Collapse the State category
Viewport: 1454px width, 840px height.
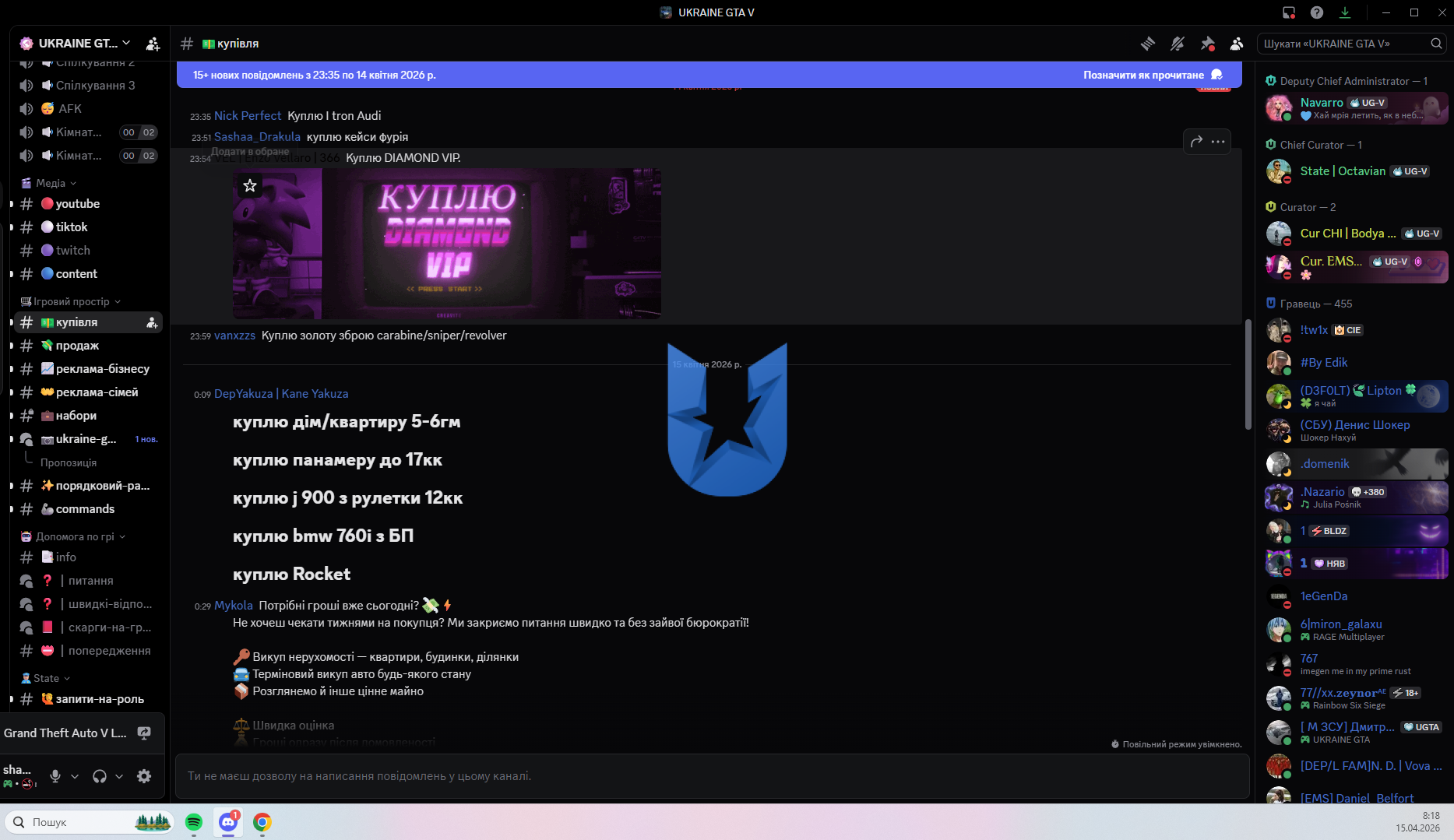(45, 678)
